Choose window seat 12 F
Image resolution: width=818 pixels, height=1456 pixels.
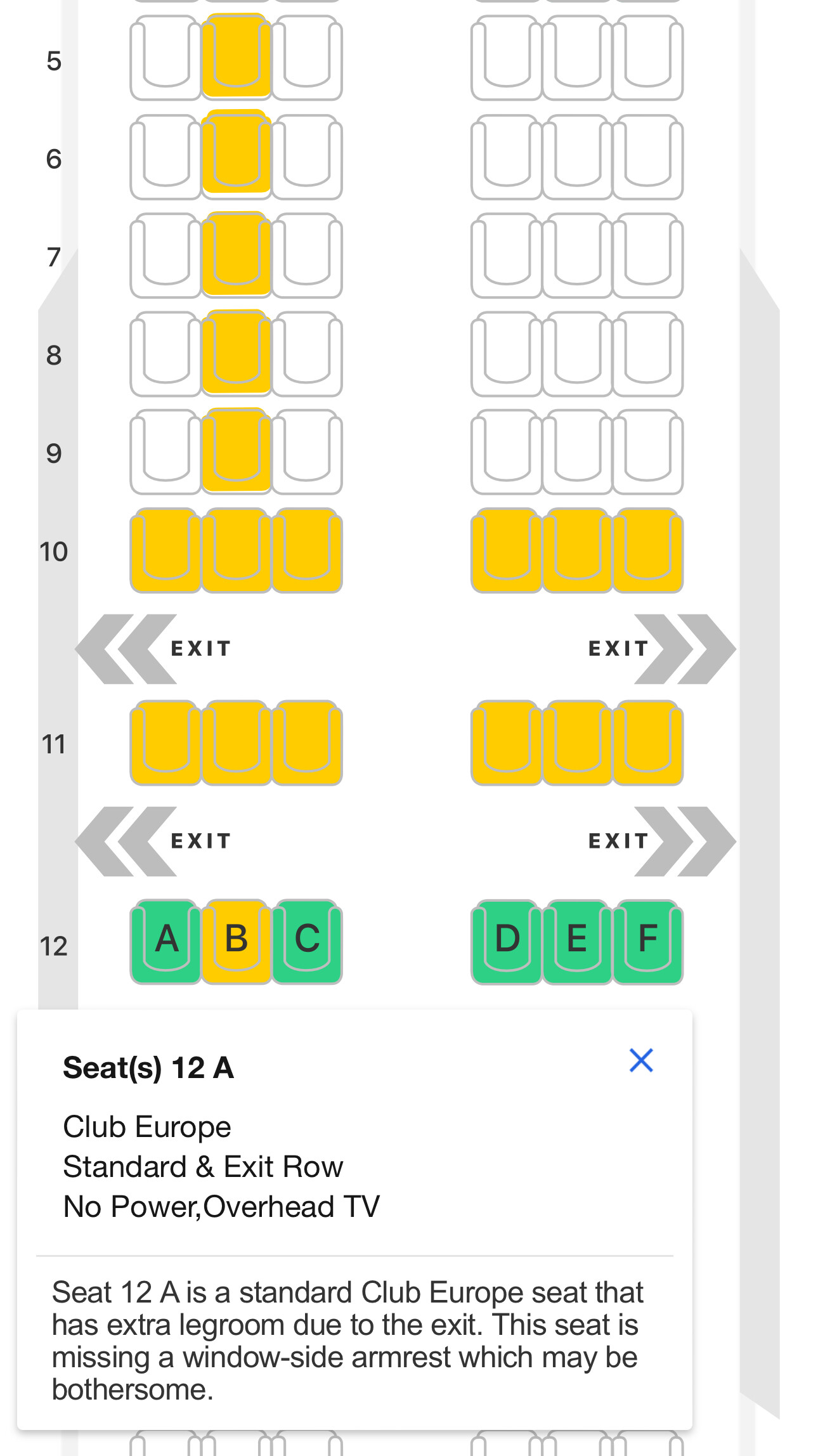click(647, 941)
